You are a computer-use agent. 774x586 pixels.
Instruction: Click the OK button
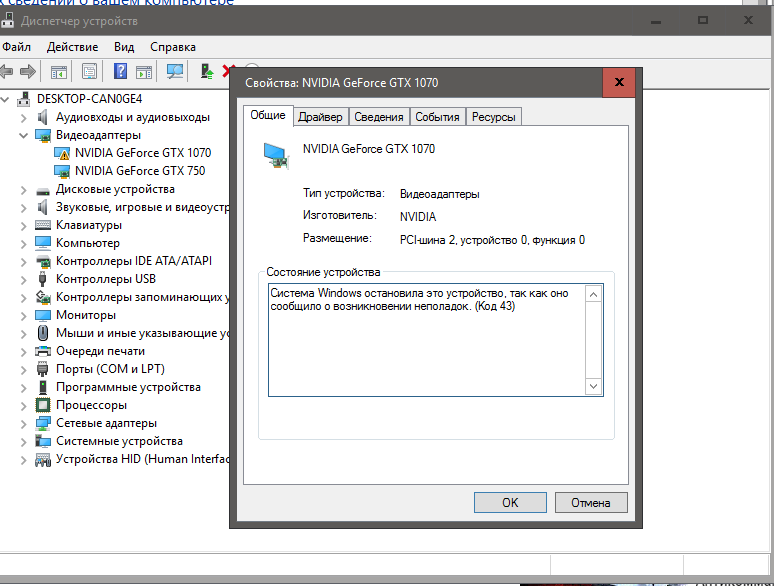point(510,503)
